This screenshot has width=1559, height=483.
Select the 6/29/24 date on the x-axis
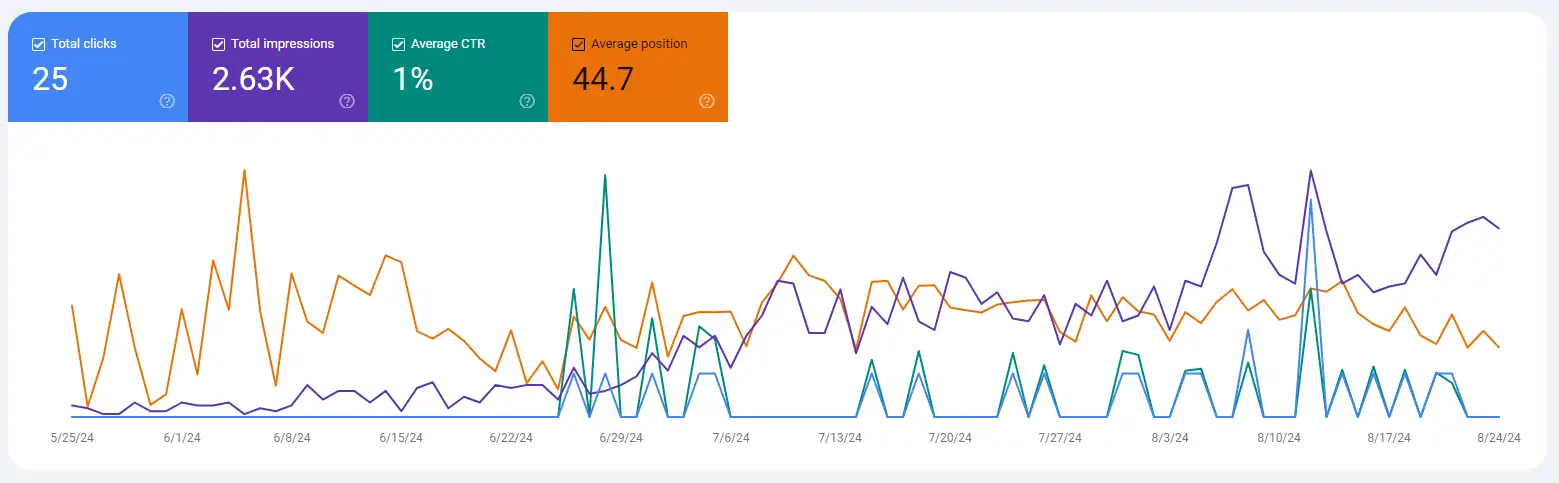point(621,438)
